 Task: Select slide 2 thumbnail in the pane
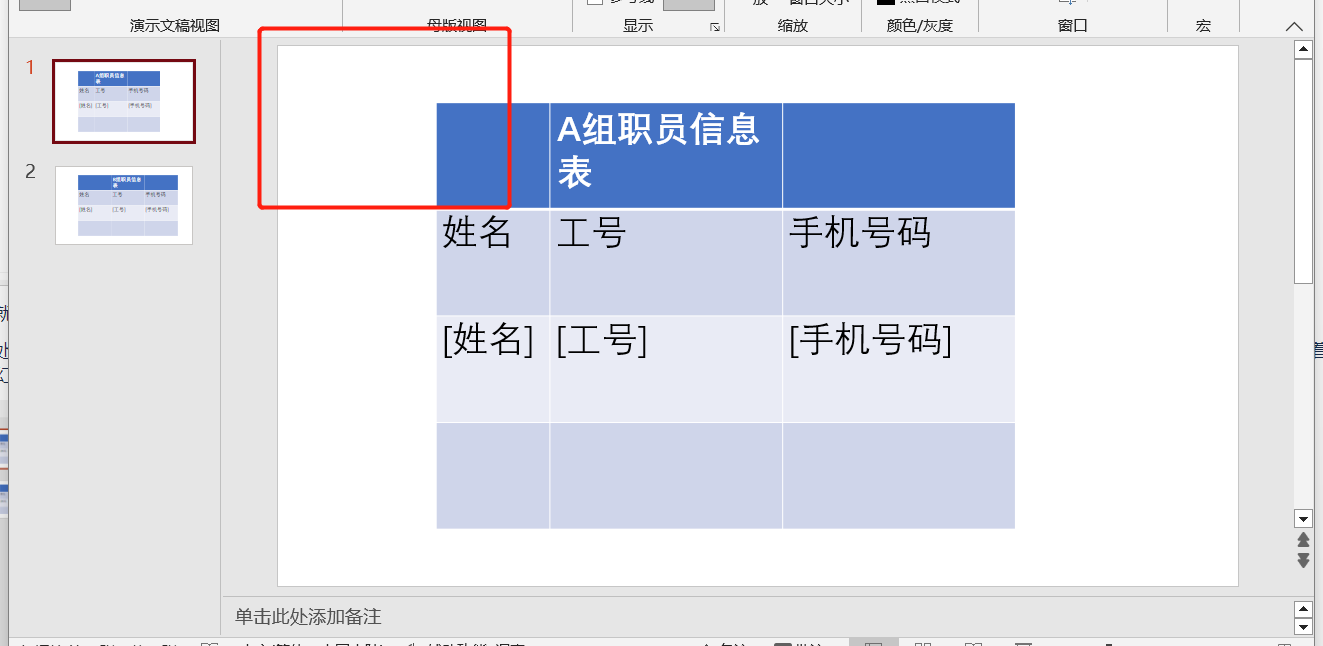click(x=123, y=204)
